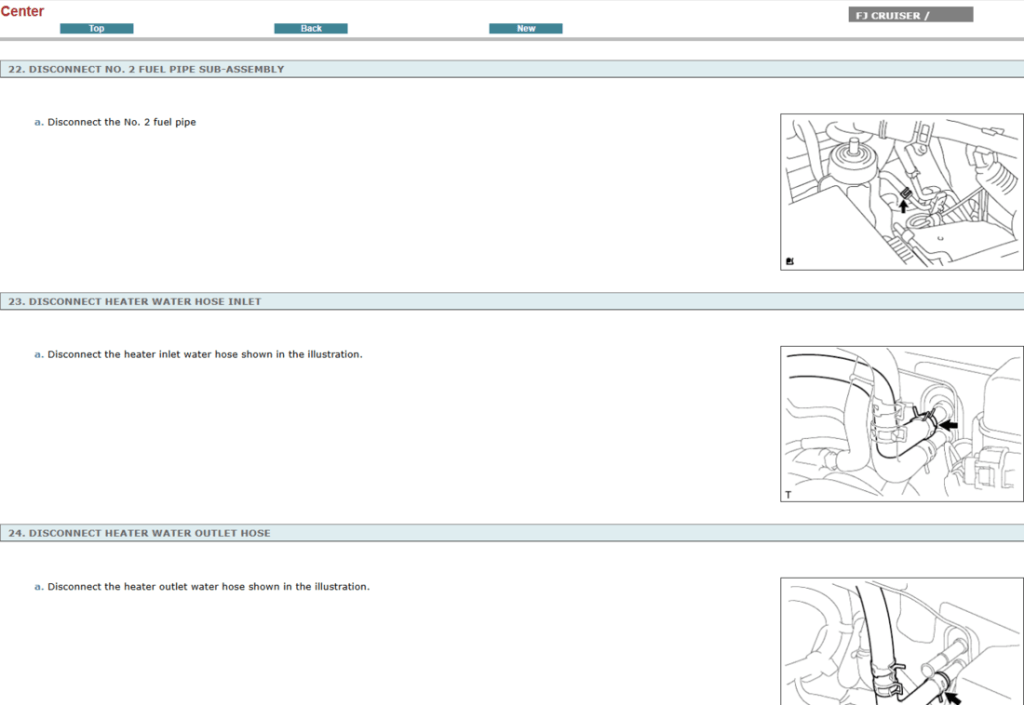Click step letter a in section 22

pyautogui.click(x=37, y=121)
